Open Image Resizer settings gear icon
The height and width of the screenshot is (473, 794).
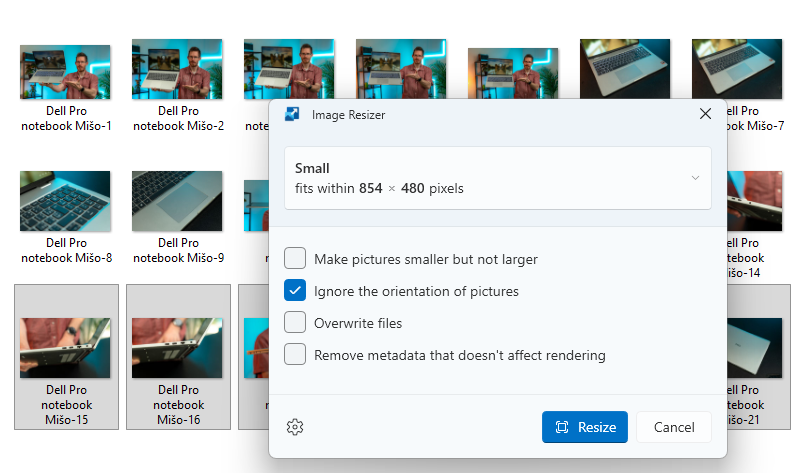click(x=295, y=427)
